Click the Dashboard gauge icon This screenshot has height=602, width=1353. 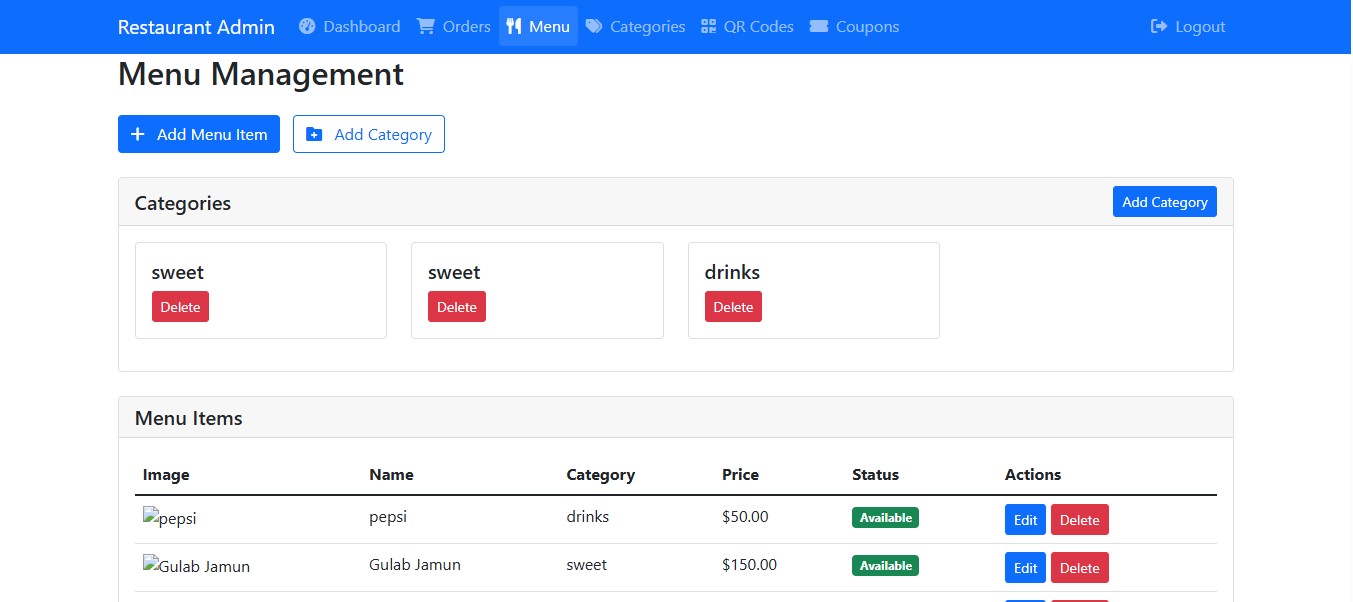click(307, 27)
